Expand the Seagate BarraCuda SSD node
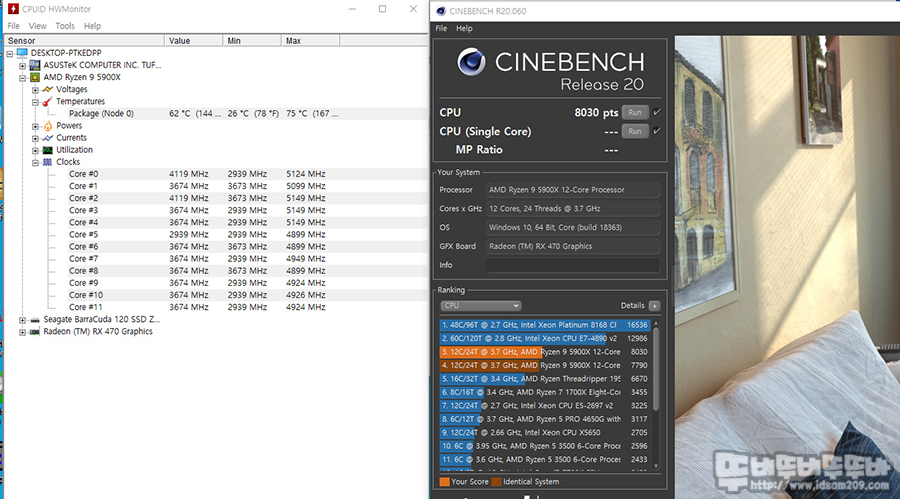The height and width of the screenshot is (499, 900). coord(22,320)
